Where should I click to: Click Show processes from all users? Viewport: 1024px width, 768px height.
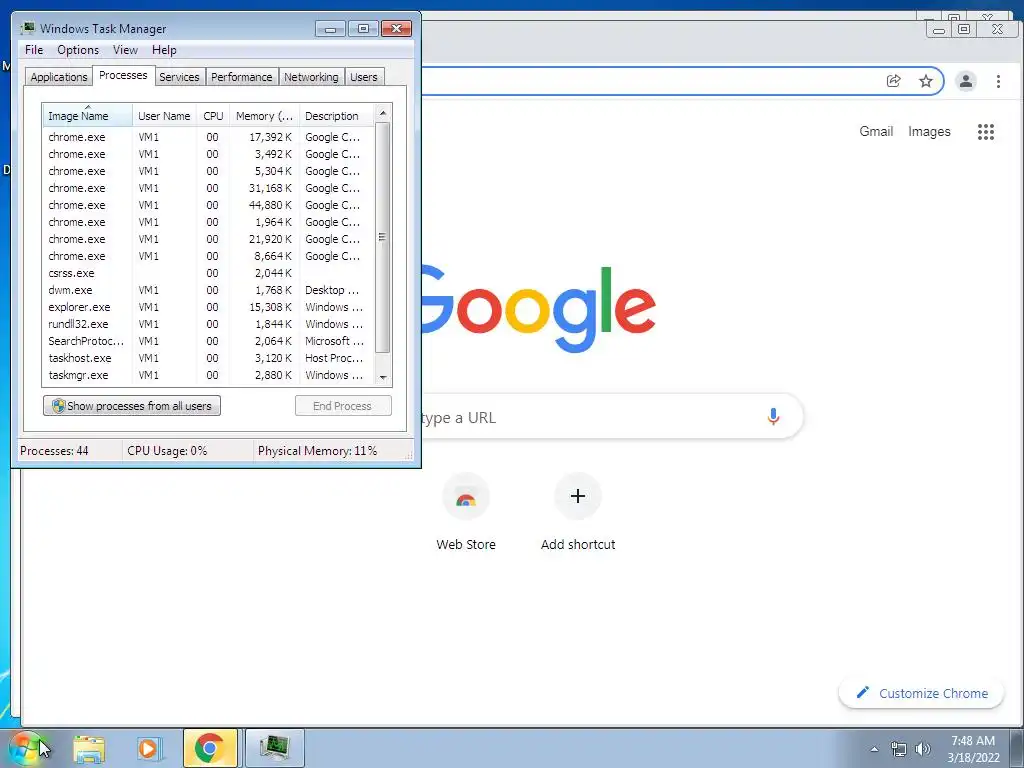[132, 406]
